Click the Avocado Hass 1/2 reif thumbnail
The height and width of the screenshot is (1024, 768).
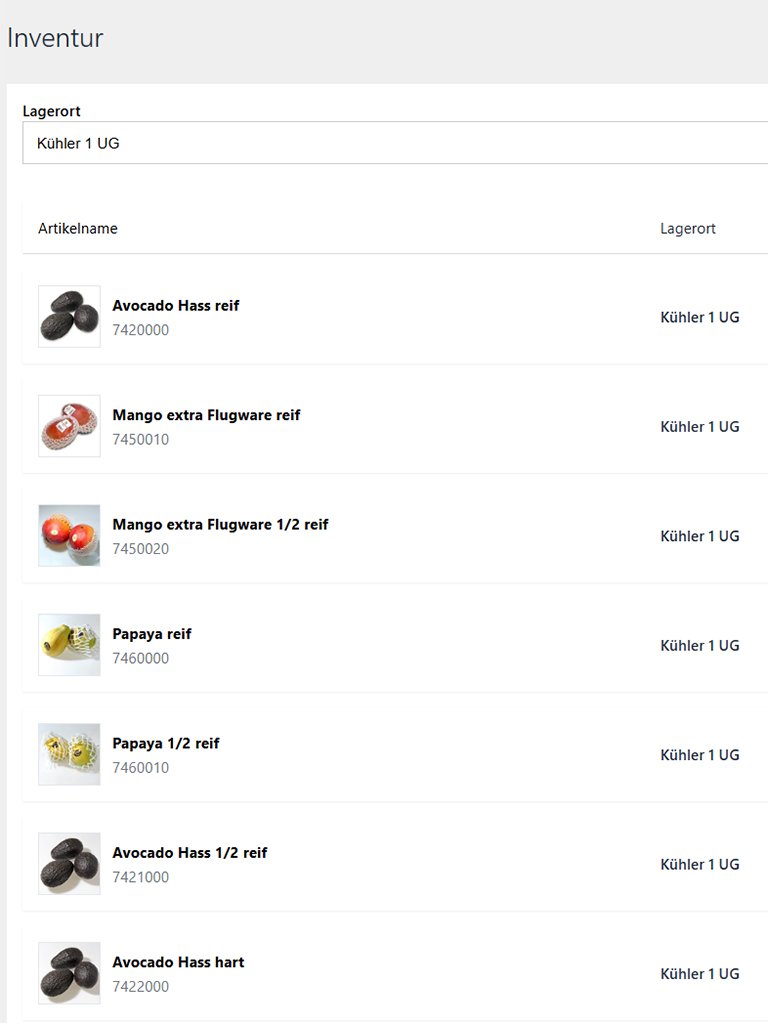tap(69, 864)
